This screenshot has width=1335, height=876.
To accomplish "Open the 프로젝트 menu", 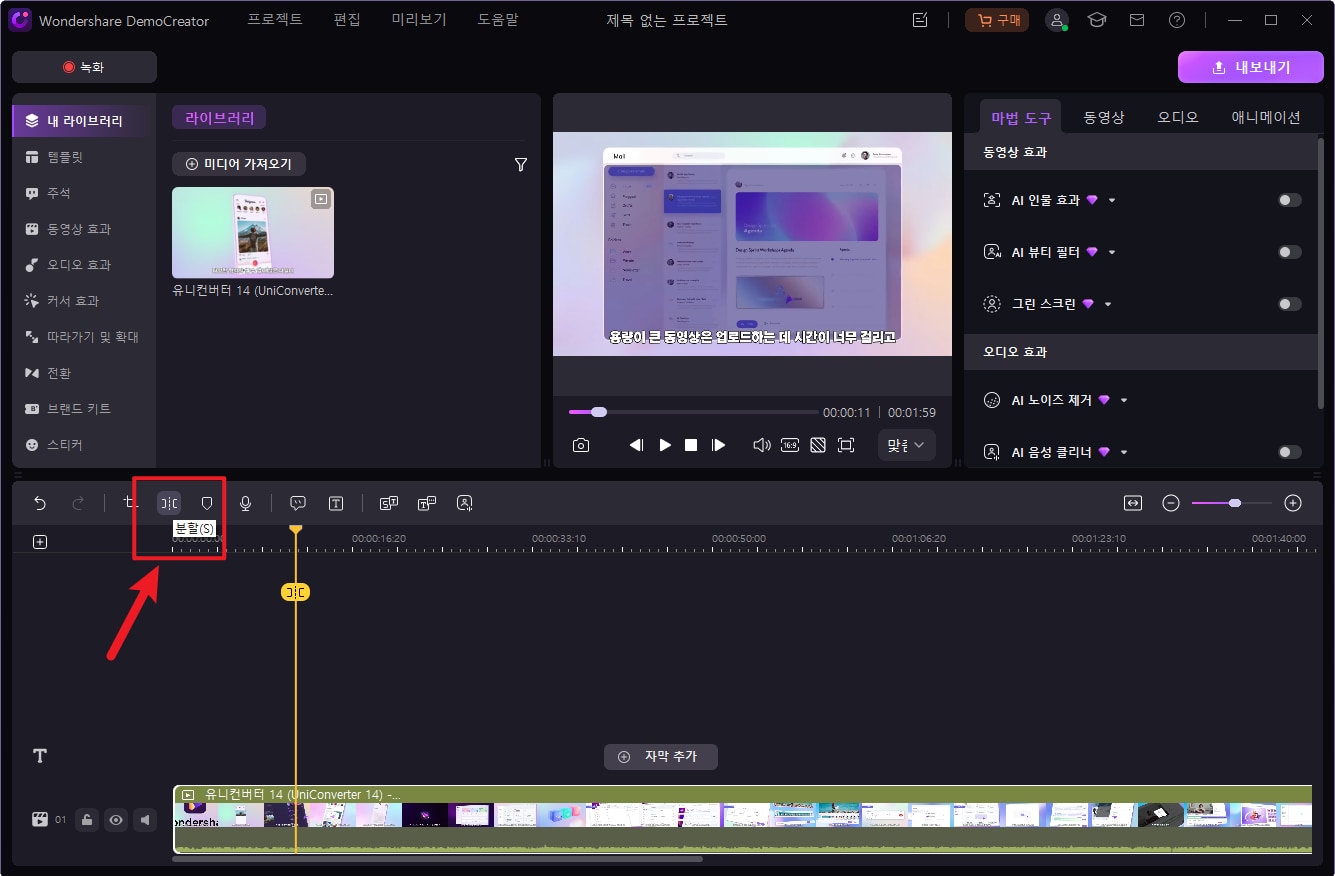I will point(275,20).
